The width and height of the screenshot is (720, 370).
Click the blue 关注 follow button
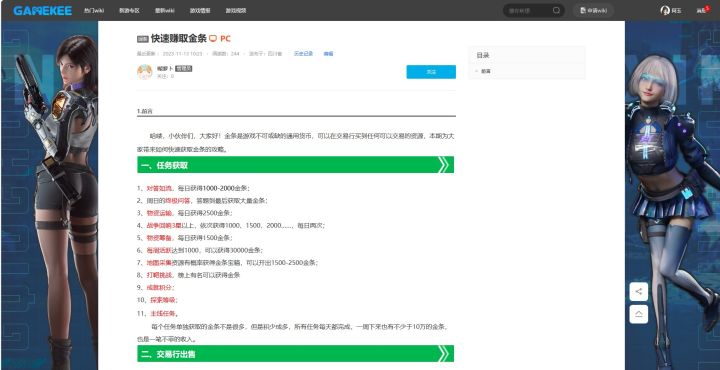pyautogui.click(x=431, y=72)
